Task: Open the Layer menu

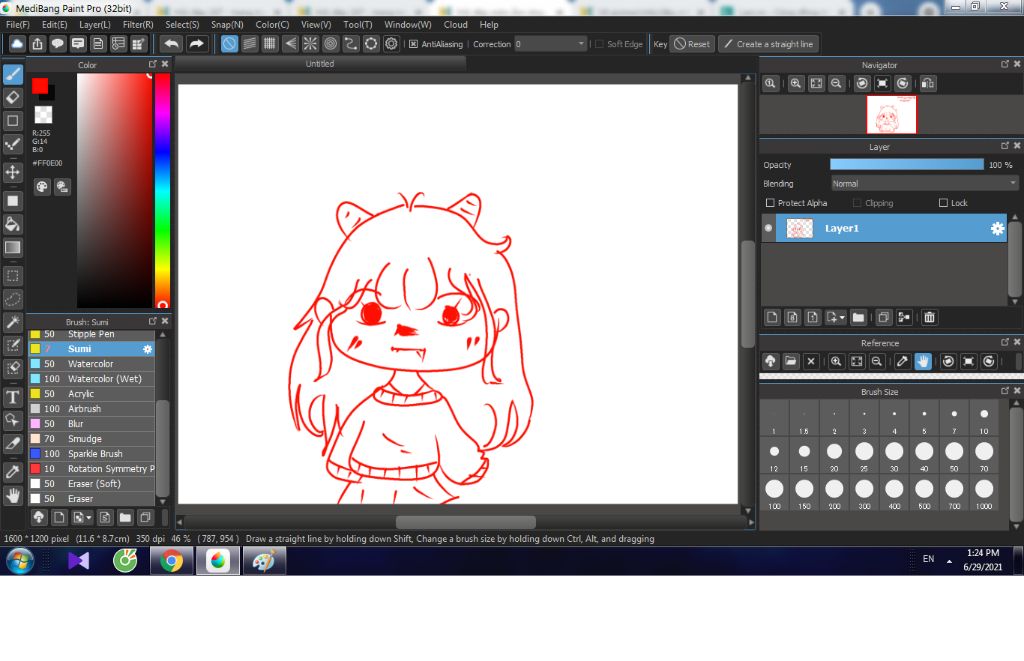Action: tap(95, 25)
